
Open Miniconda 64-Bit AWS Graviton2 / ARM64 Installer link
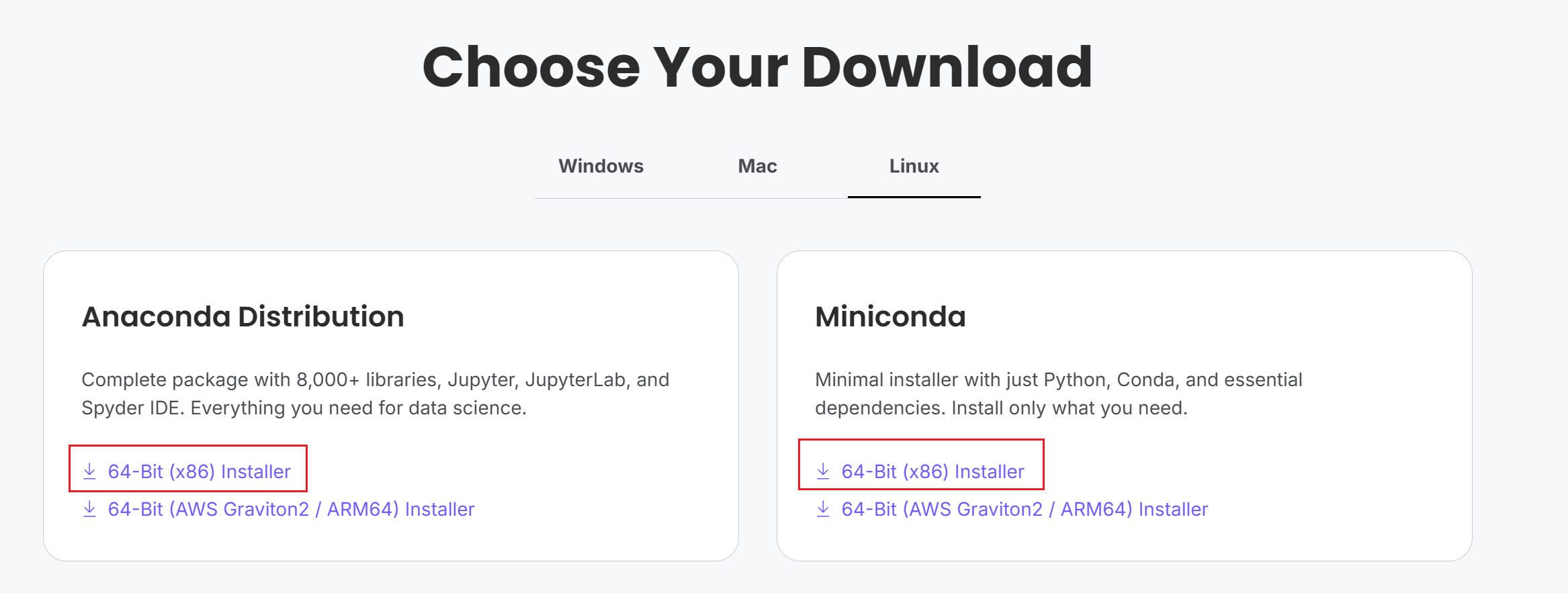pyautogui.click(x=1025, y=509)
